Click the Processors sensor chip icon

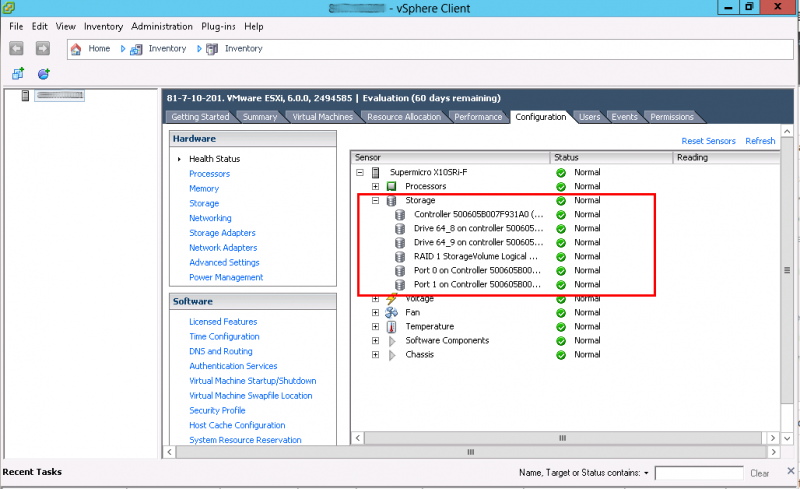[391, 186]
